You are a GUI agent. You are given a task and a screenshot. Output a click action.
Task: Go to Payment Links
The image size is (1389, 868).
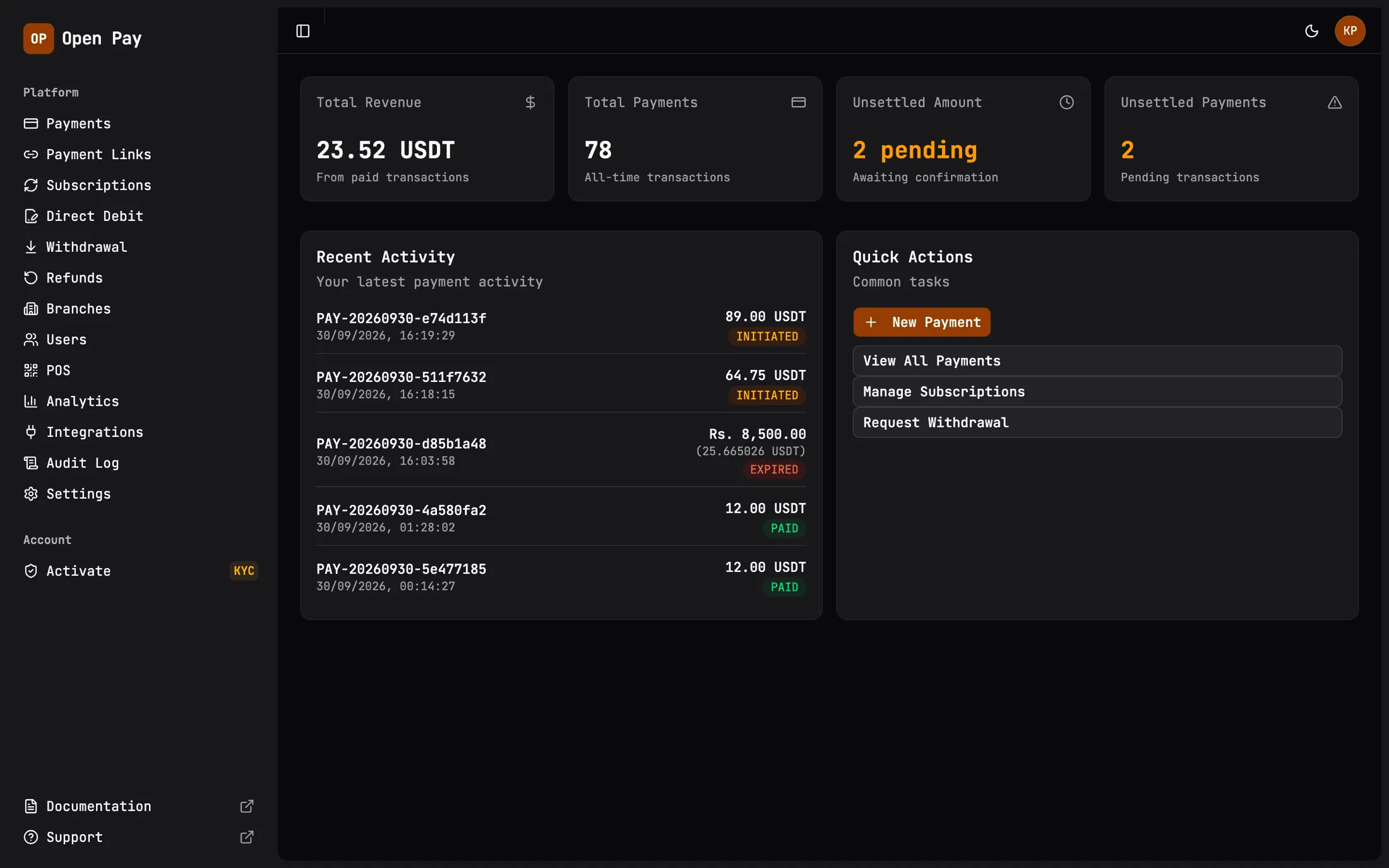pos(139,155)
